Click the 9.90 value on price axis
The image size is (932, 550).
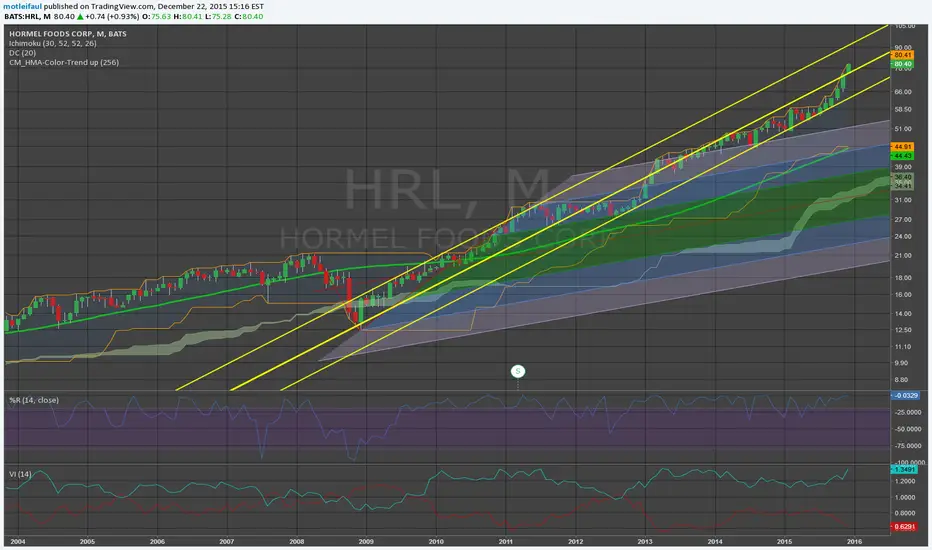pyautogui.click(x=902, y=363)
